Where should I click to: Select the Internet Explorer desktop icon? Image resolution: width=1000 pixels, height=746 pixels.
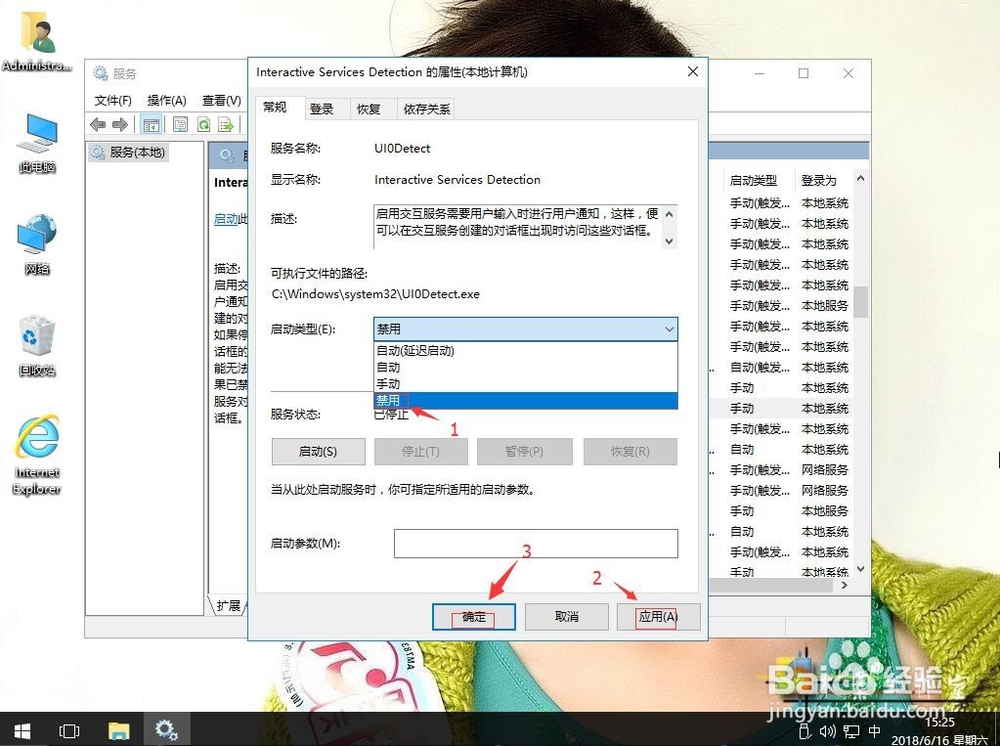37,455
